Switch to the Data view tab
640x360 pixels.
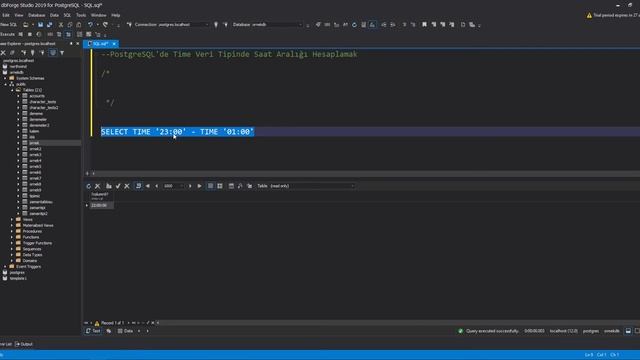(125, 331)
